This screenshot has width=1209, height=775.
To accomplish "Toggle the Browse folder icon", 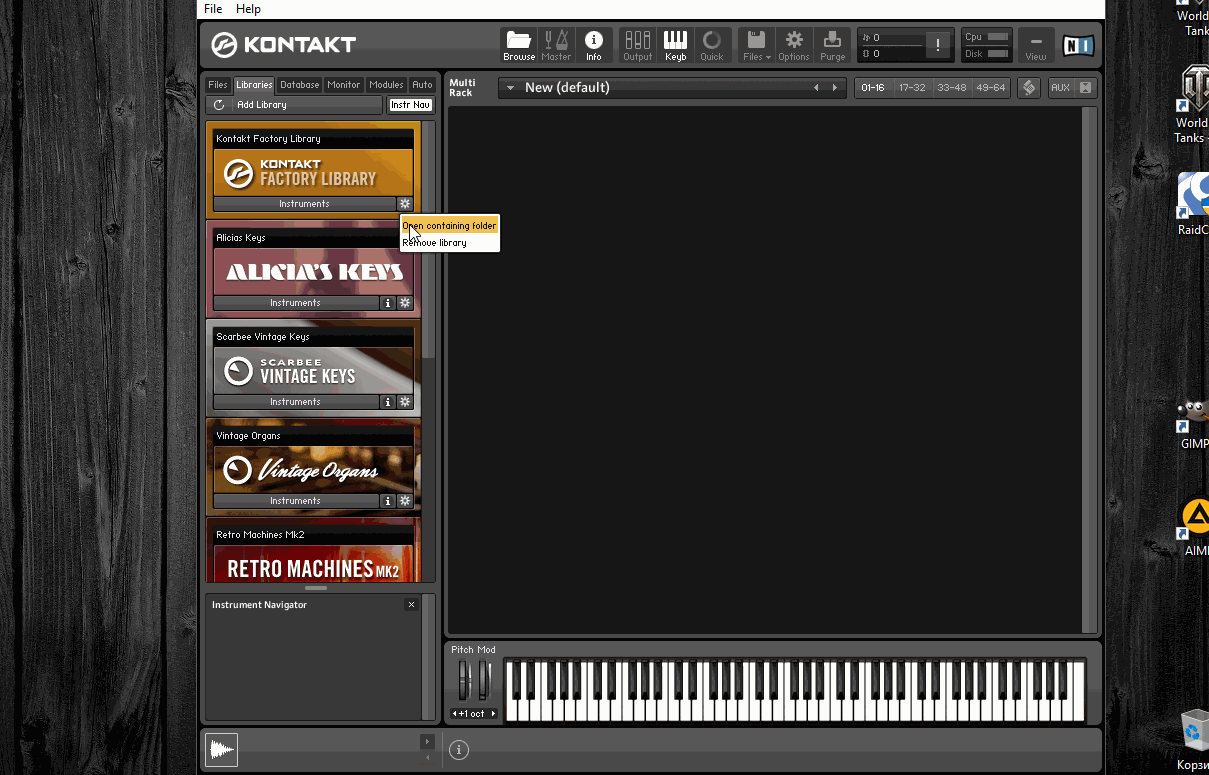I will coord(519,45).
